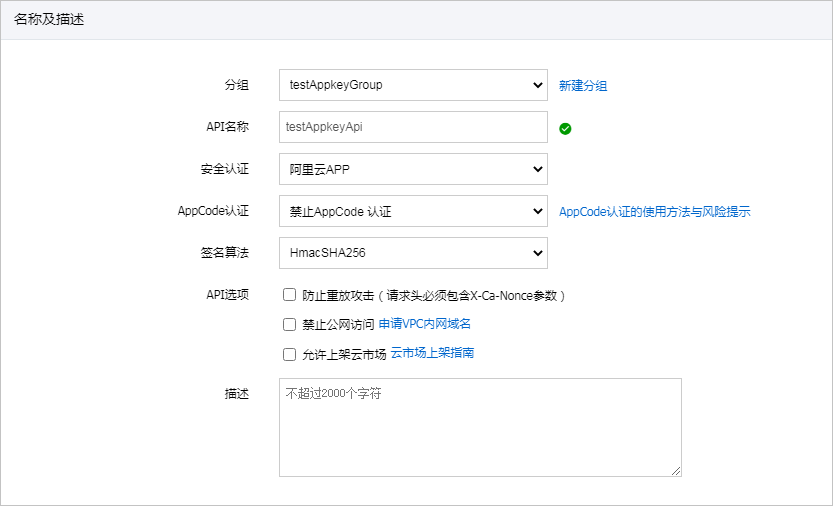Click the 新建分组 link
Viewport: 833px width, 506px height.
[583, 86]
